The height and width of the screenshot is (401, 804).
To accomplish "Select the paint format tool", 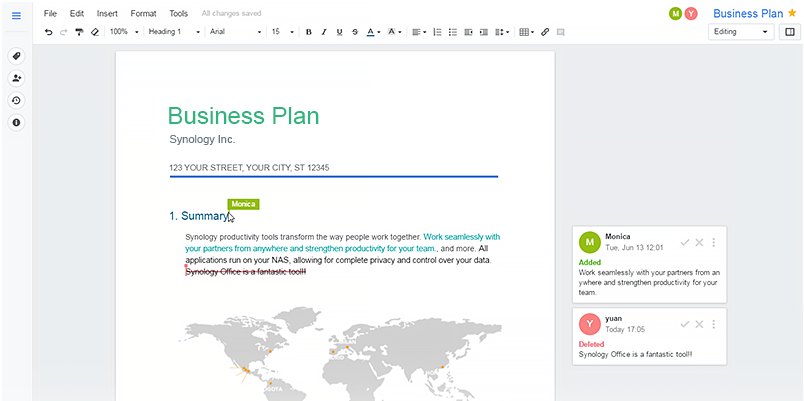I will point(79,32).
